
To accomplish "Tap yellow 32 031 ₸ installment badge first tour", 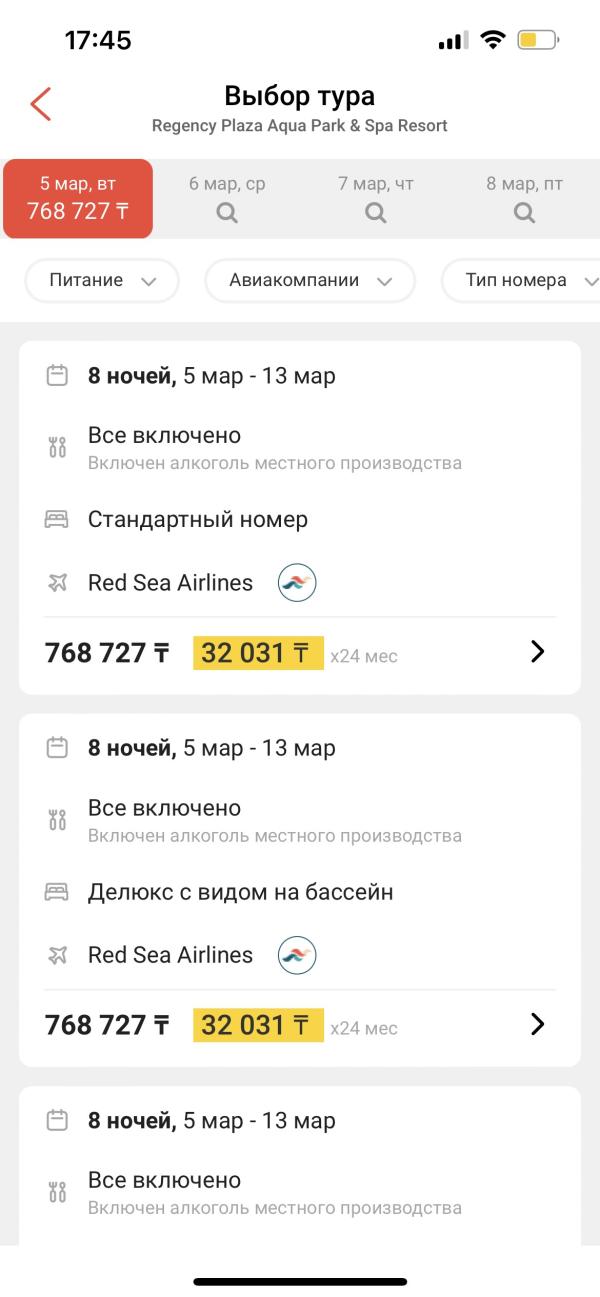I will 258,653.
